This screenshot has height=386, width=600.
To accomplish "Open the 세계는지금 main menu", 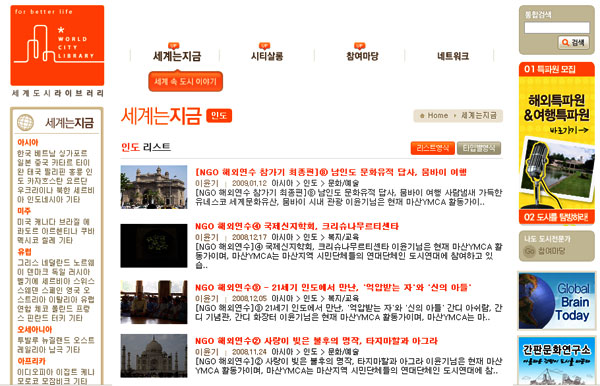I will click(x=177, y=56).
